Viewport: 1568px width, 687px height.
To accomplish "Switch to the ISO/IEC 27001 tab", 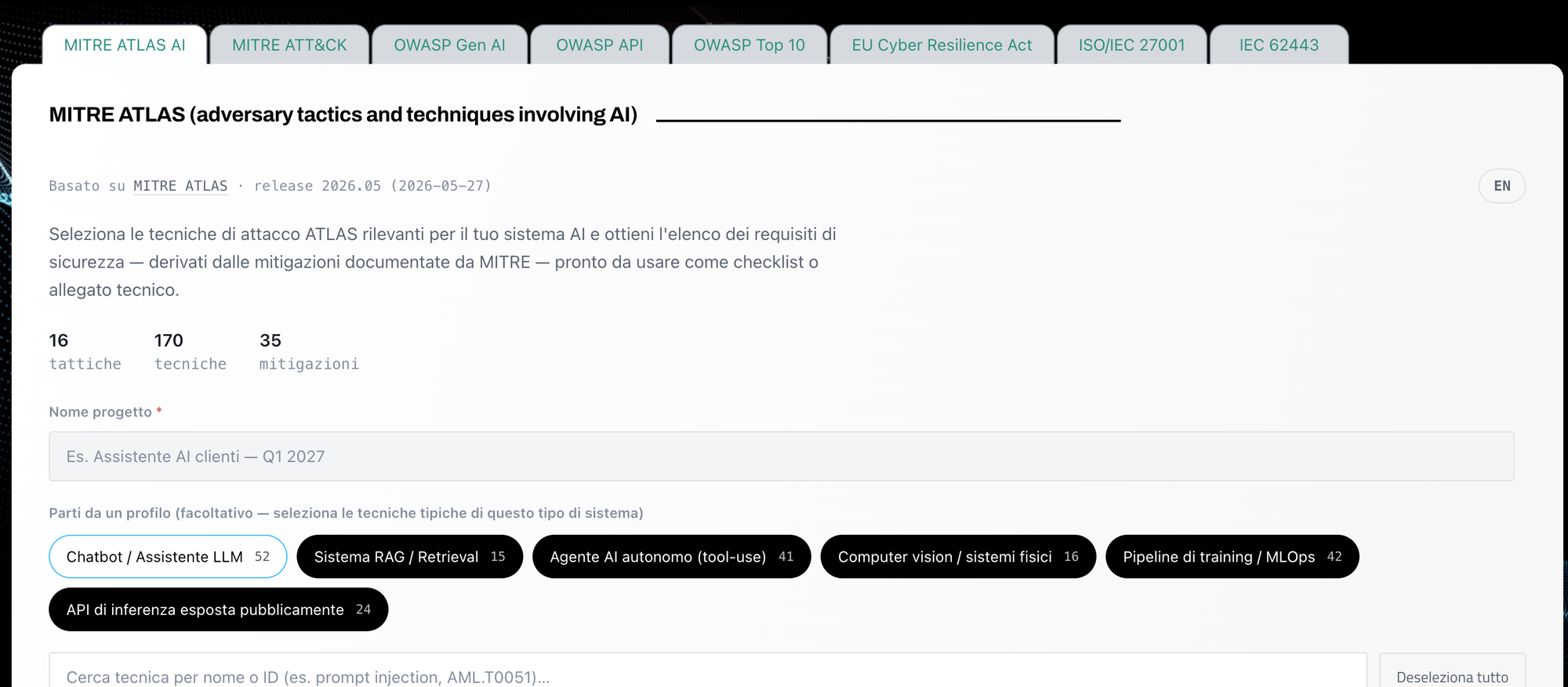I will click(x=1131, y=45).
